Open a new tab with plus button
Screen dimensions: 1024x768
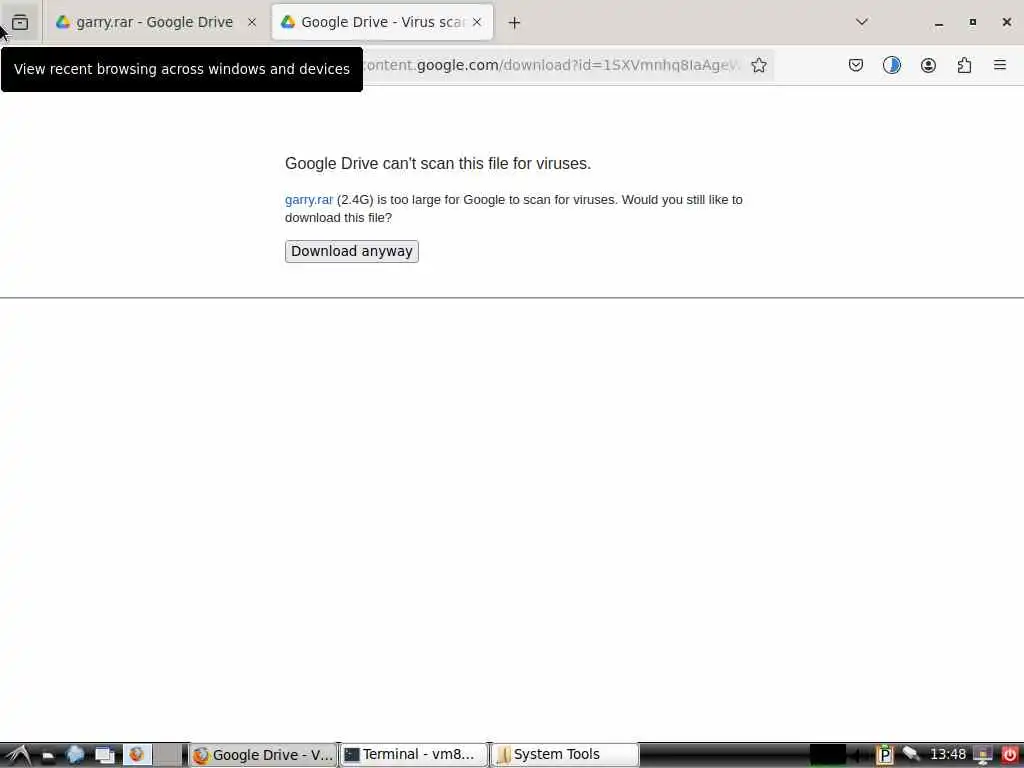point(515,23)
